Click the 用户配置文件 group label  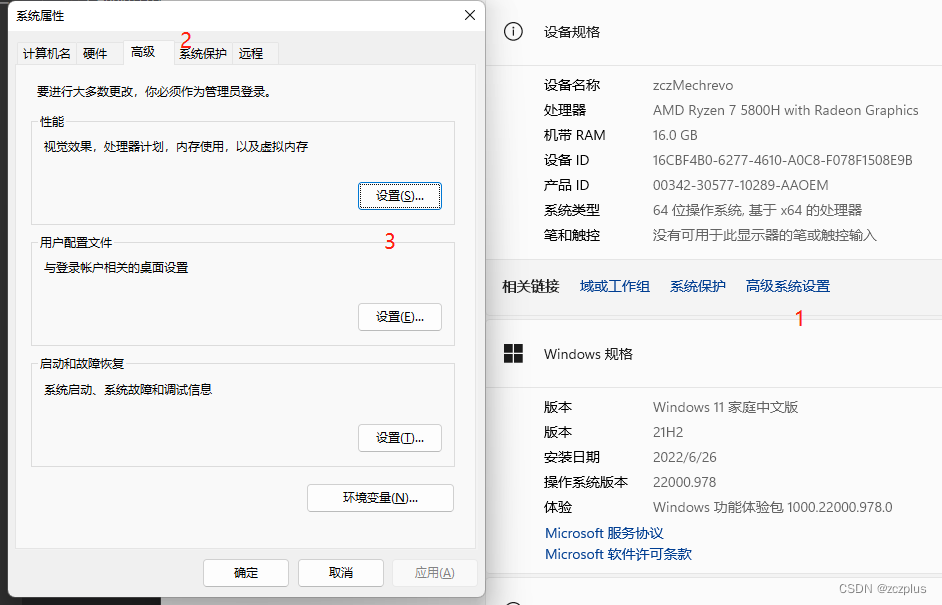pos(76,243)
